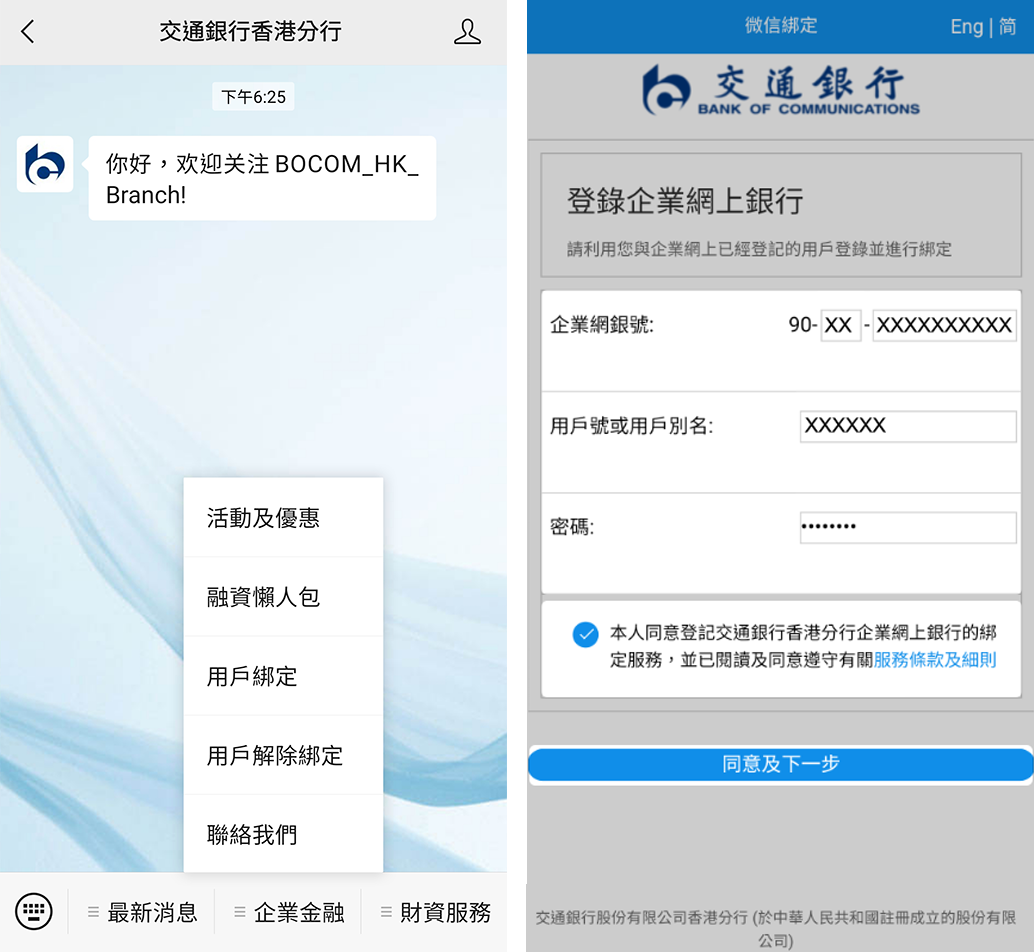Switch language to 简 (Simplified Chinese)
Image resolution: width=1034 pixels, height=952 pixels.
coord(1007,26)
